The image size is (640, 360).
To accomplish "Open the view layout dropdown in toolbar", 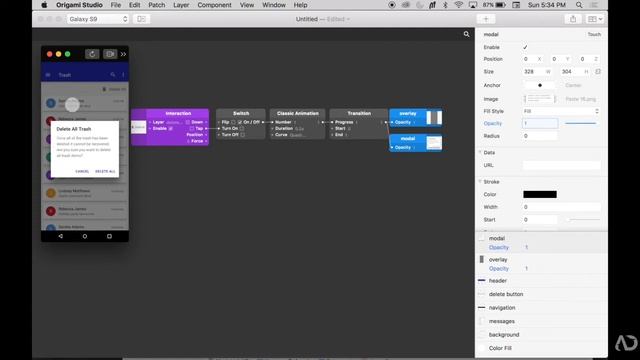I will click(x=594, y=19).
